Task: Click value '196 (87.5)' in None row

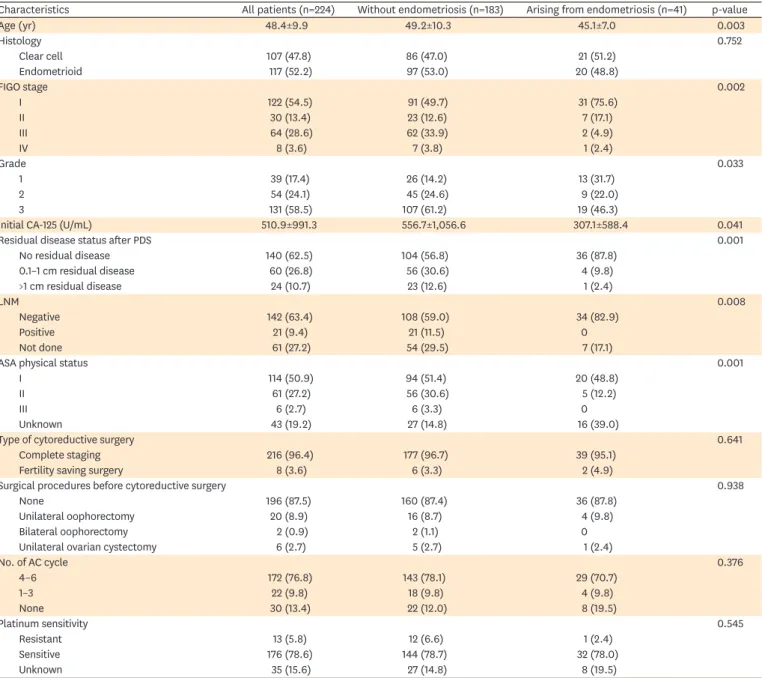Action: coord(288,501)
